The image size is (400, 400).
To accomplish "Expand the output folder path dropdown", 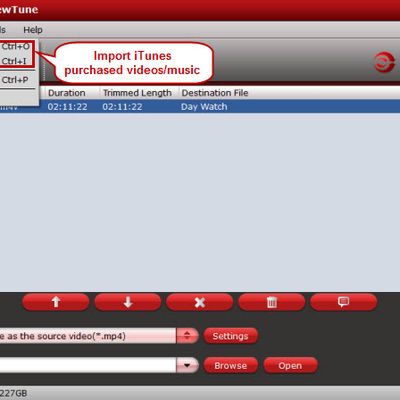I will (x=187, y=365).
